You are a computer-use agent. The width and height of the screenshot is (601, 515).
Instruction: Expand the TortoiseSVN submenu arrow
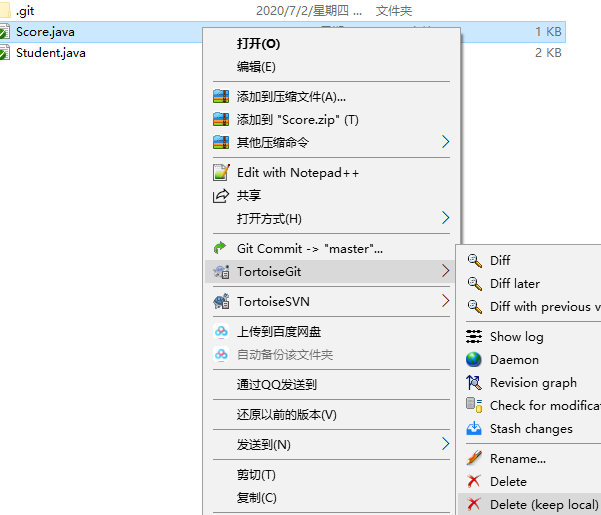(x=445, y=301)
